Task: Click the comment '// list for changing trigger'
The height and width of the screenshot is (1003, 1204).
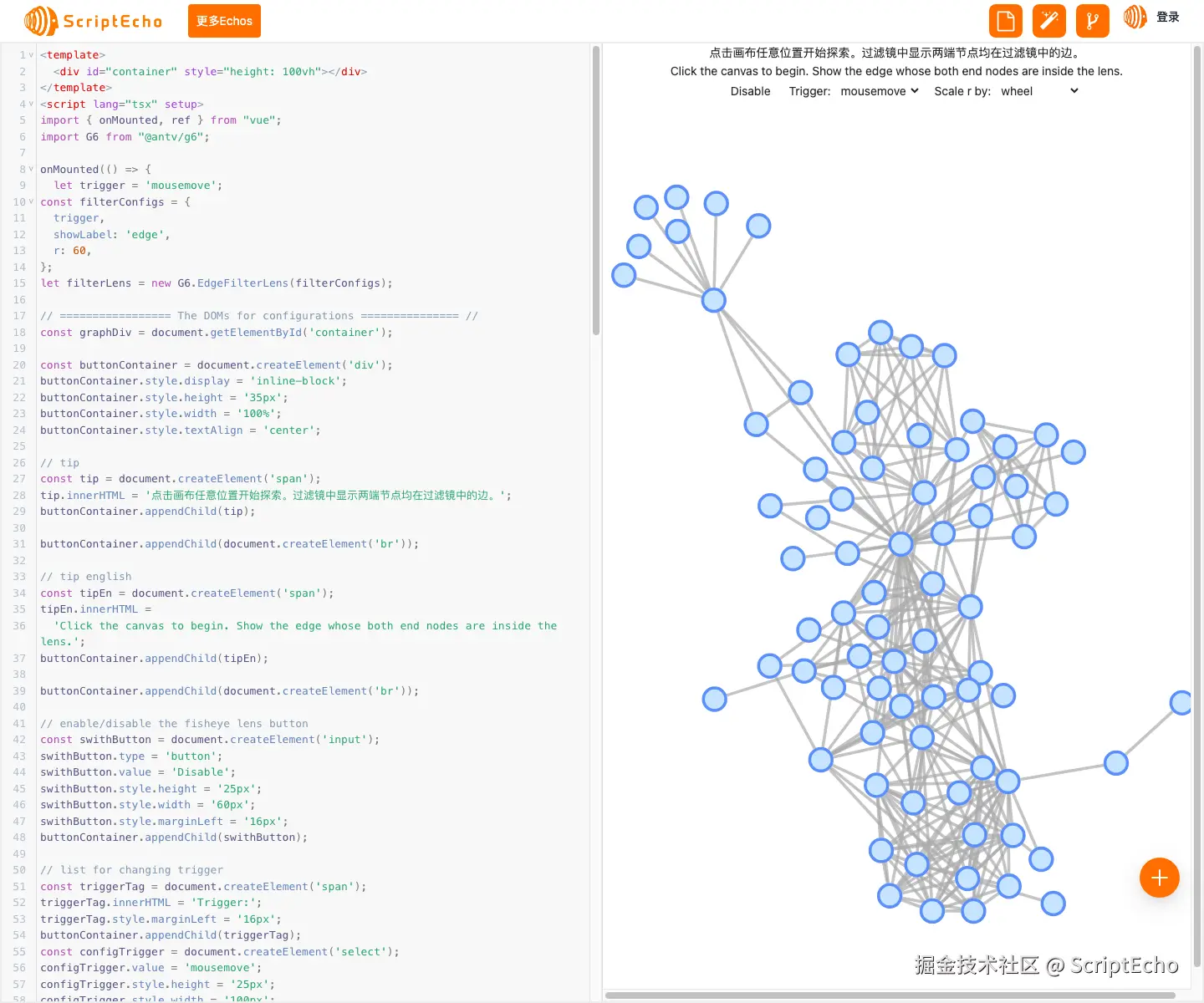Action: [x=132, y=870]
